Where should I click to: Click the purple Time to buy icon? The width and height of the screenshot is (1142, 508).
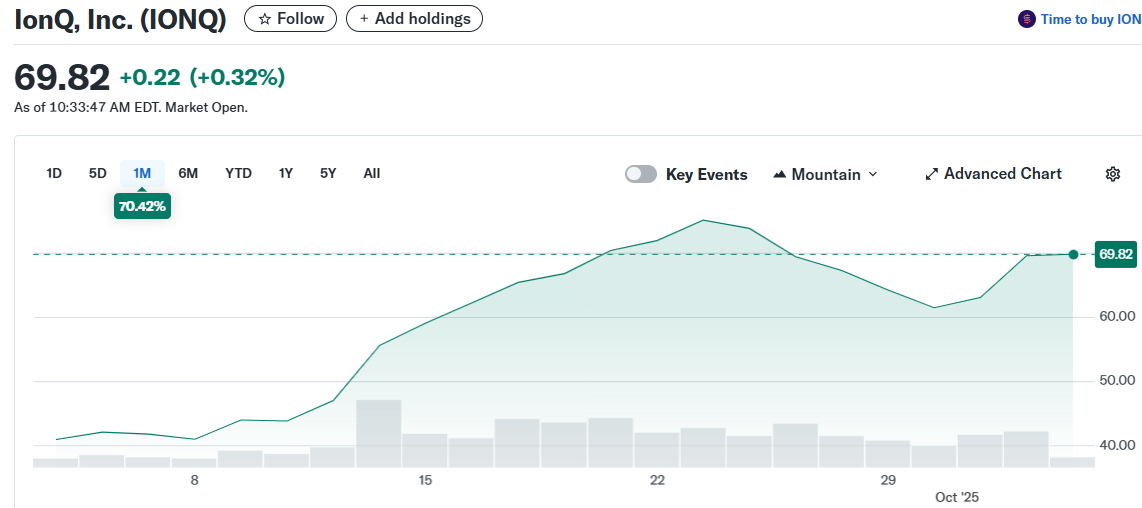[1026, 19]
